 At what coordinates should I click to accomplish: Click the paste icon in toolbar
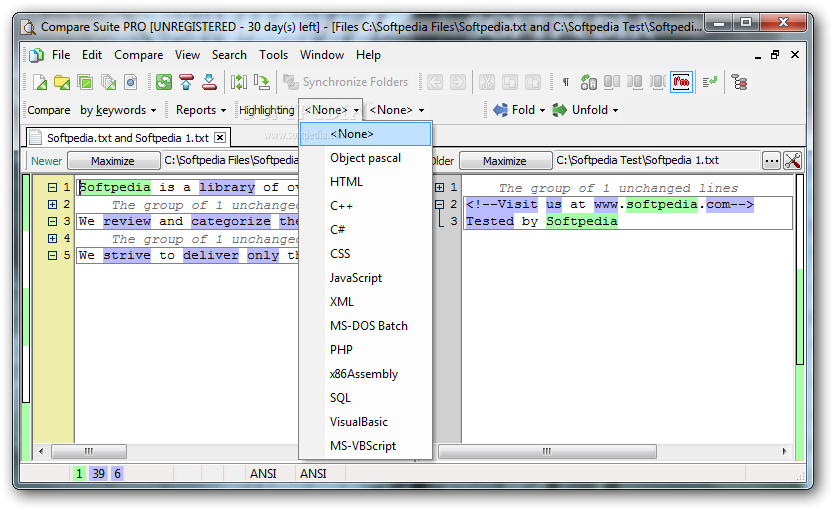[x=532, y=82]
